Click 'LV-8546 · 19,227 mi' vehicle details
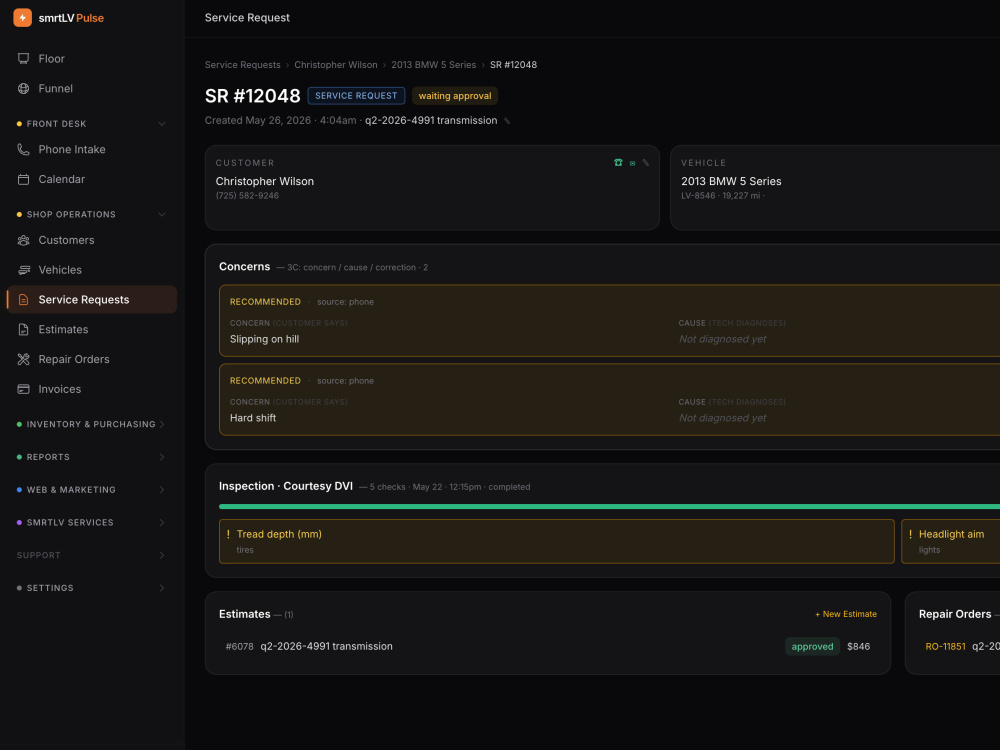The image size is (1000, 750). 723,196
